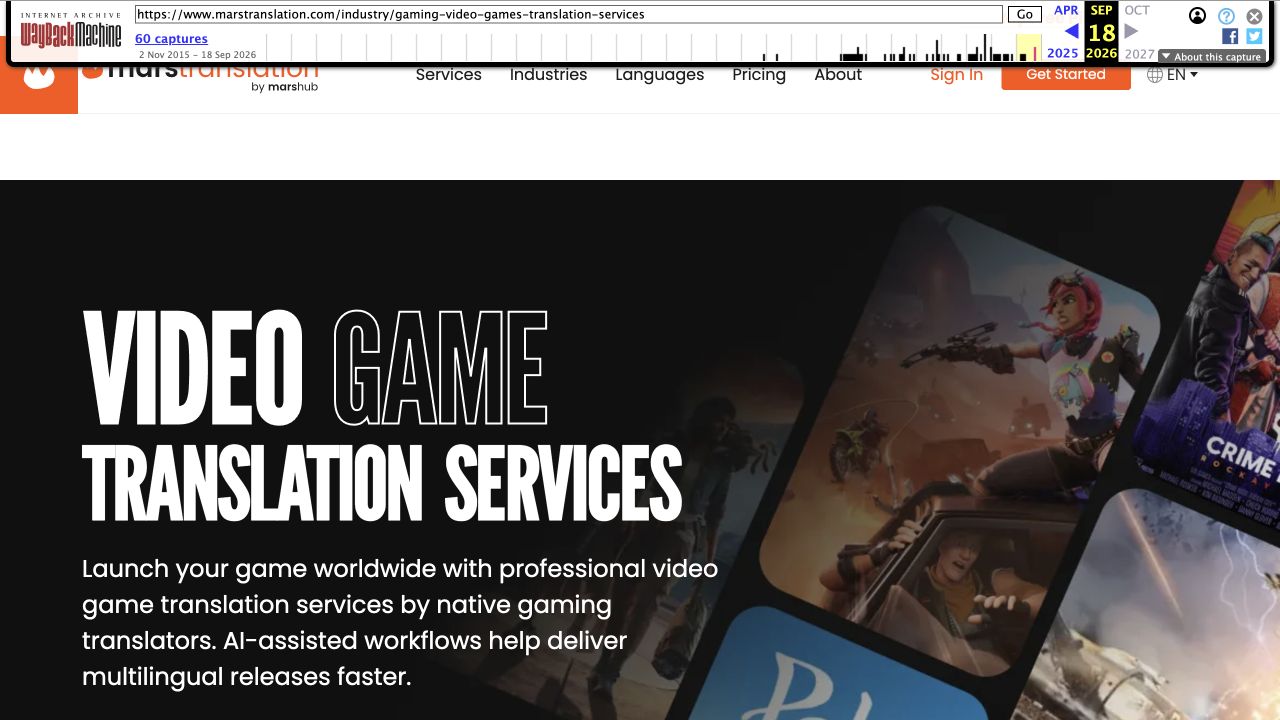Image resolution: width=1280 pixels, height=720 pixels.
Task: Click the 'VIDEO GAME' hero heading
Action: (315, 368)
